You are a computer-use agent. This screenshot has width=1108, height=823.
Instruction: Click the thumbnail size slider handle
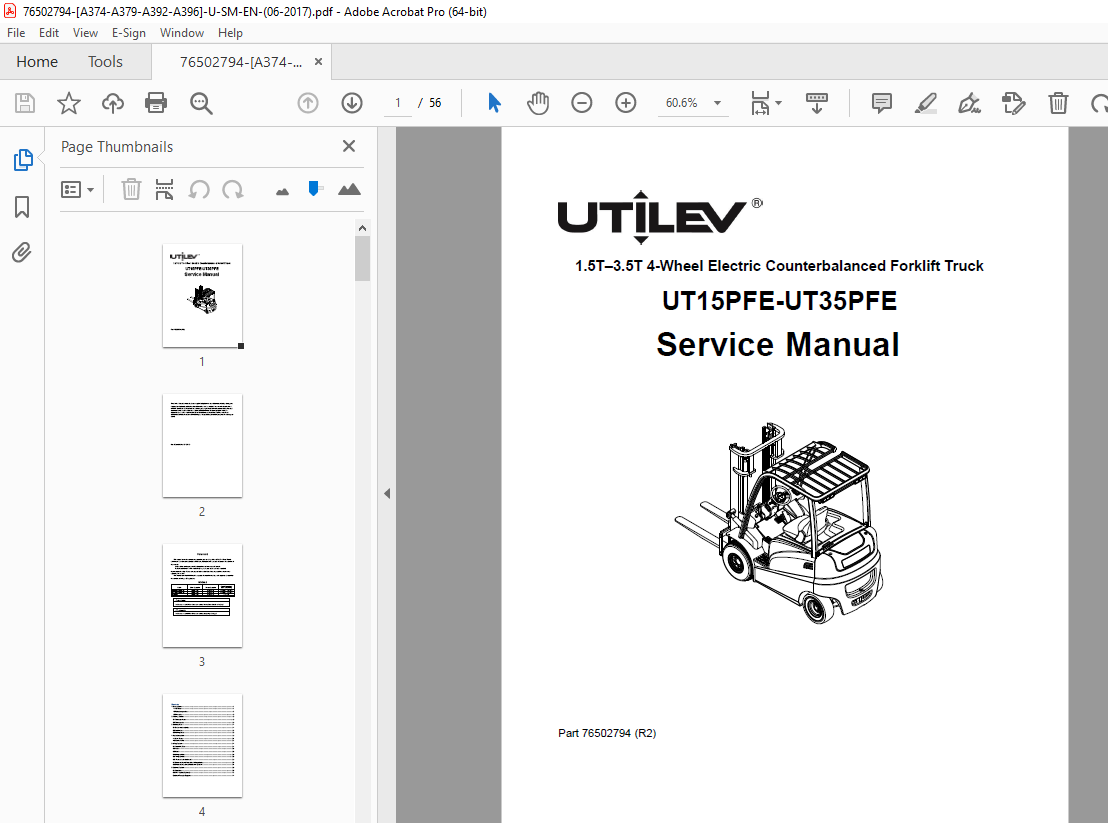click(x=314, y=189)
